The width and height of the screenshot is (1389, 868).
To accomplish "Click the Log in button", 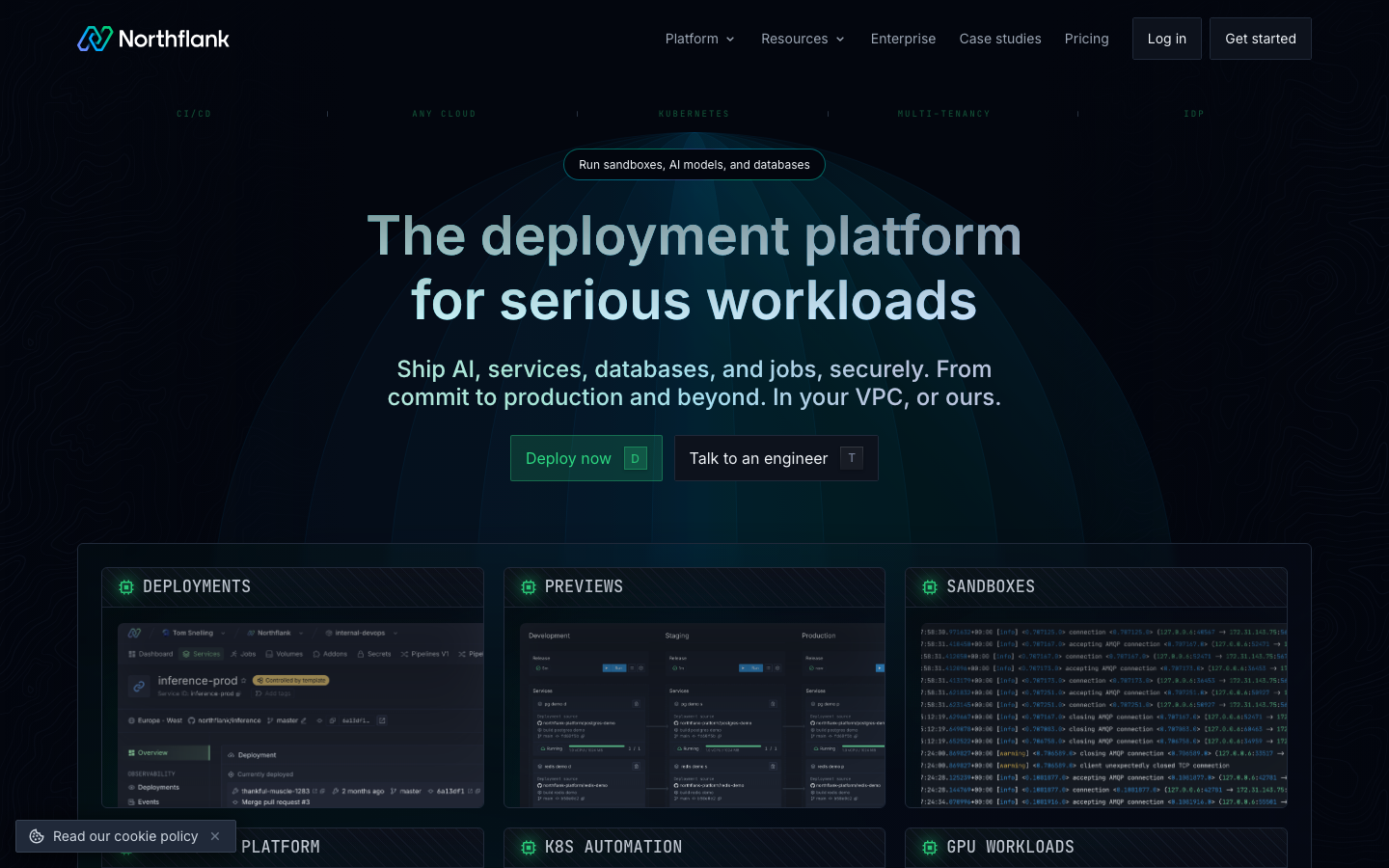I will coord(1167,39).
